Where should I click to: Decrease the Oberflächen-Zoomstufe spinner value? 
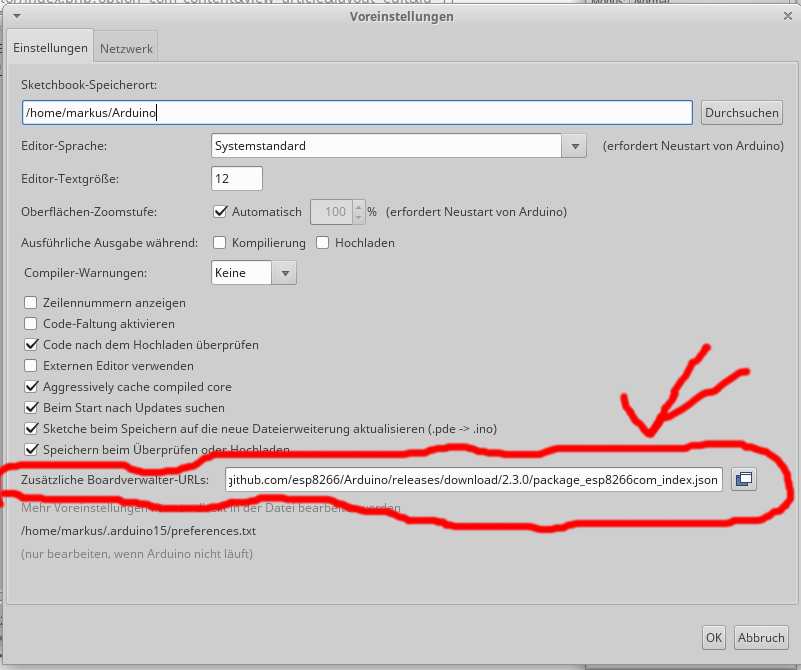(359, 218)
